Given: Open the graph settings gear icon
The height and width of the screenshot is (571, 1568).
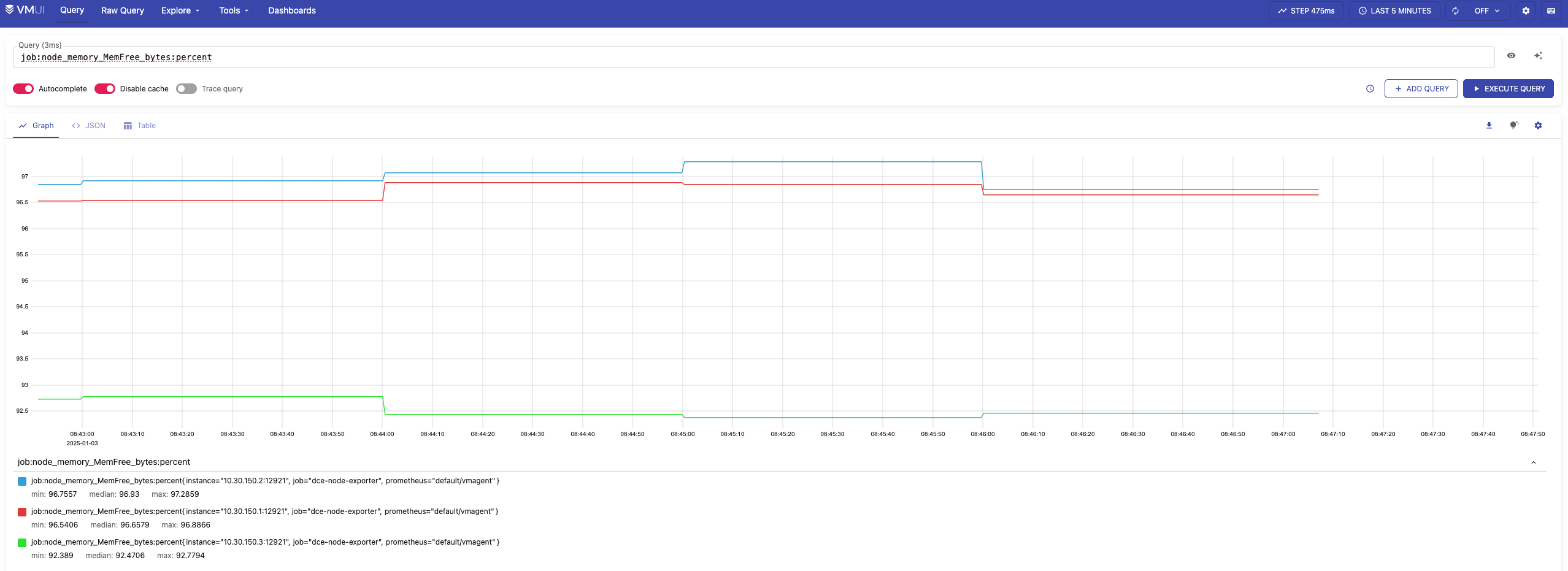Looking at the screenshot, I should point(1538,126).
